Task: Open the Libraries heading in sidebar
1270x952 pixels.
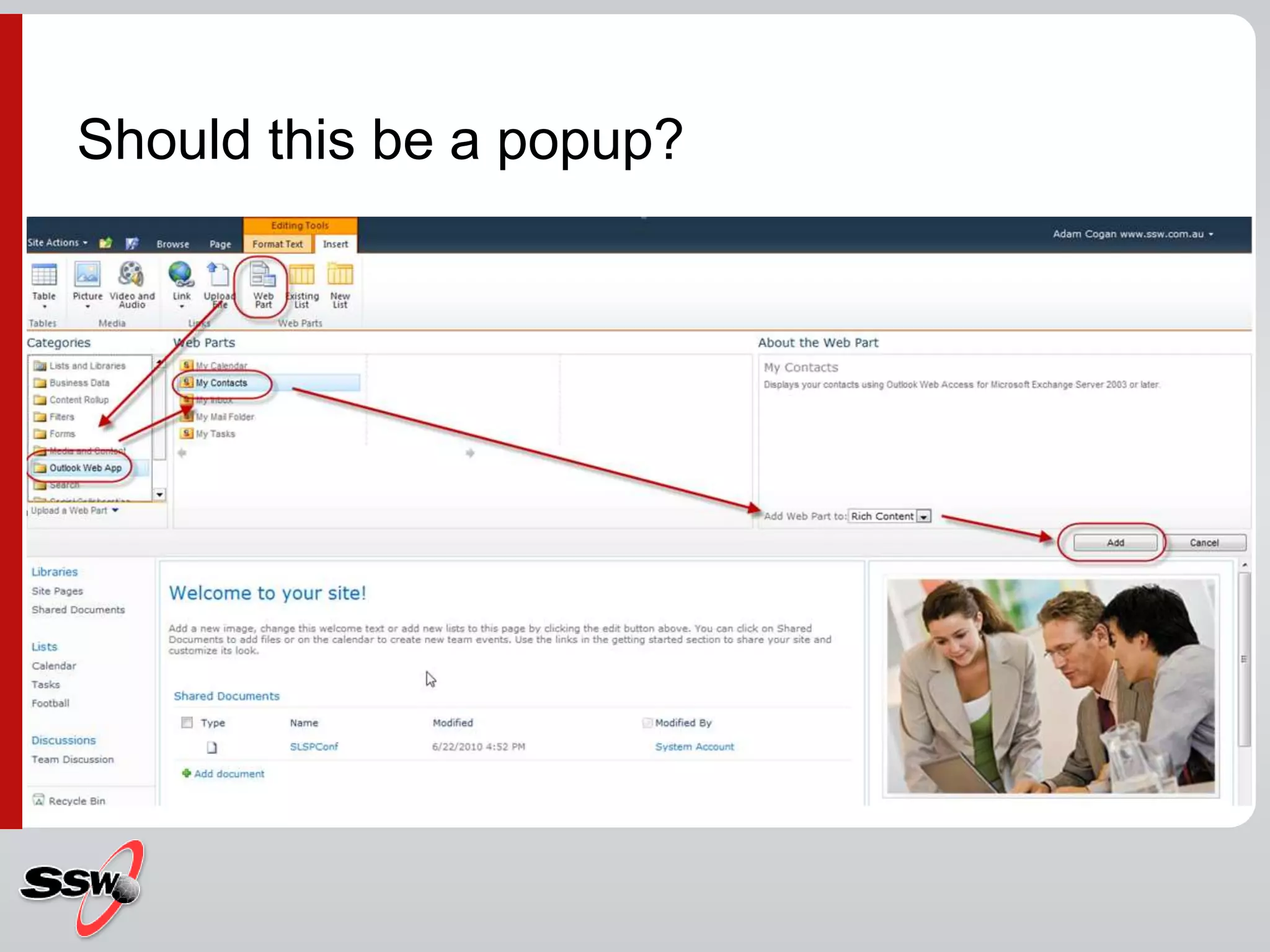Action: pyautogui.click(x=55, y=571)
